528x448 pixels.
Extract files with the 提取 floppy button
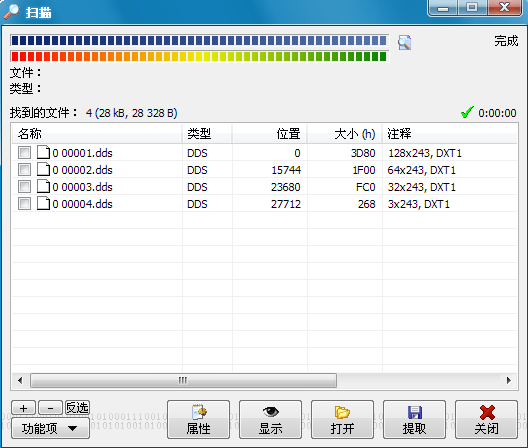pos(415,419)
